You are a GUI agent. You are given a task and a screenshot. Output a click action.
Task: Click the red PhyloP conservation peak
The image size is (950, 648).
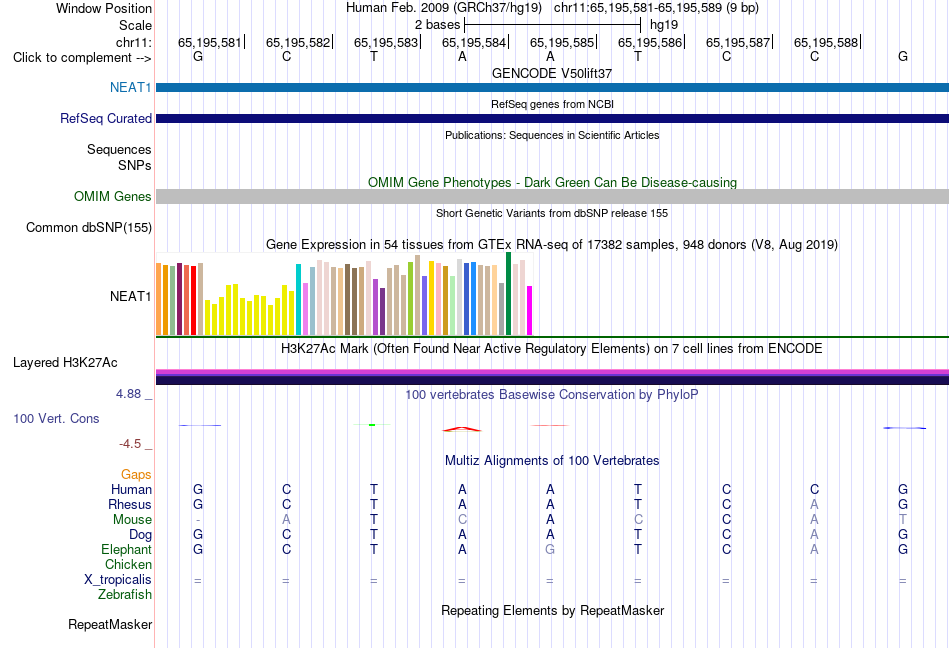point(462,429)
